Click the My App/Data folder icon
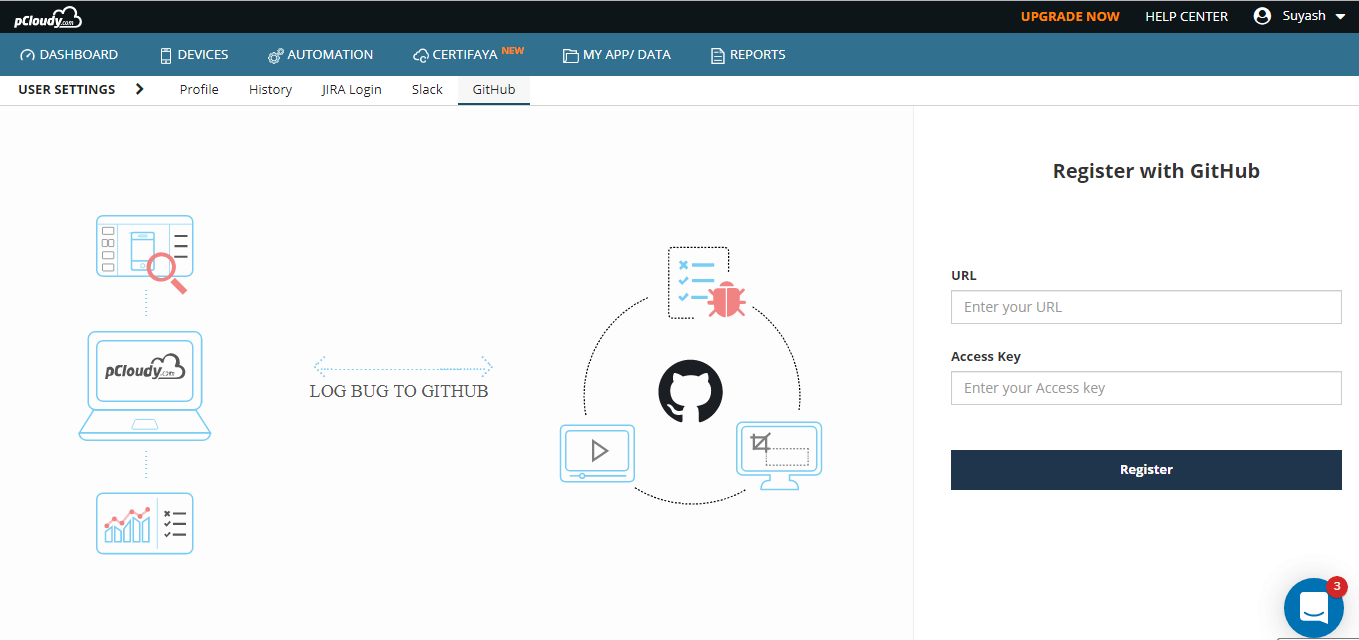1359x640 pixels. click(x=570, y=56)
